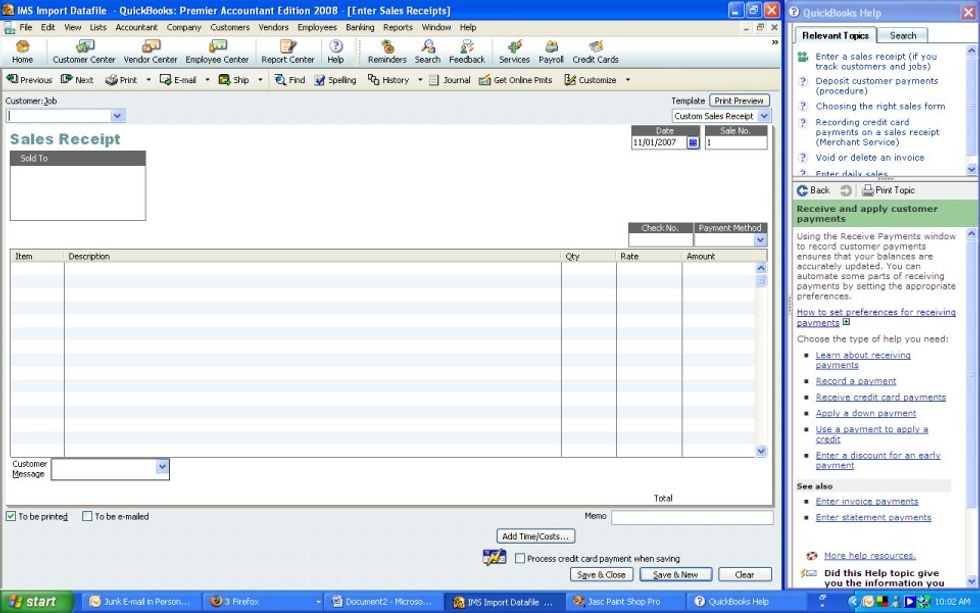Open Credit Cards from the toolbar
Image resolution: width=980 pixels, height=613 pixels.
click(x=595, y=52)
